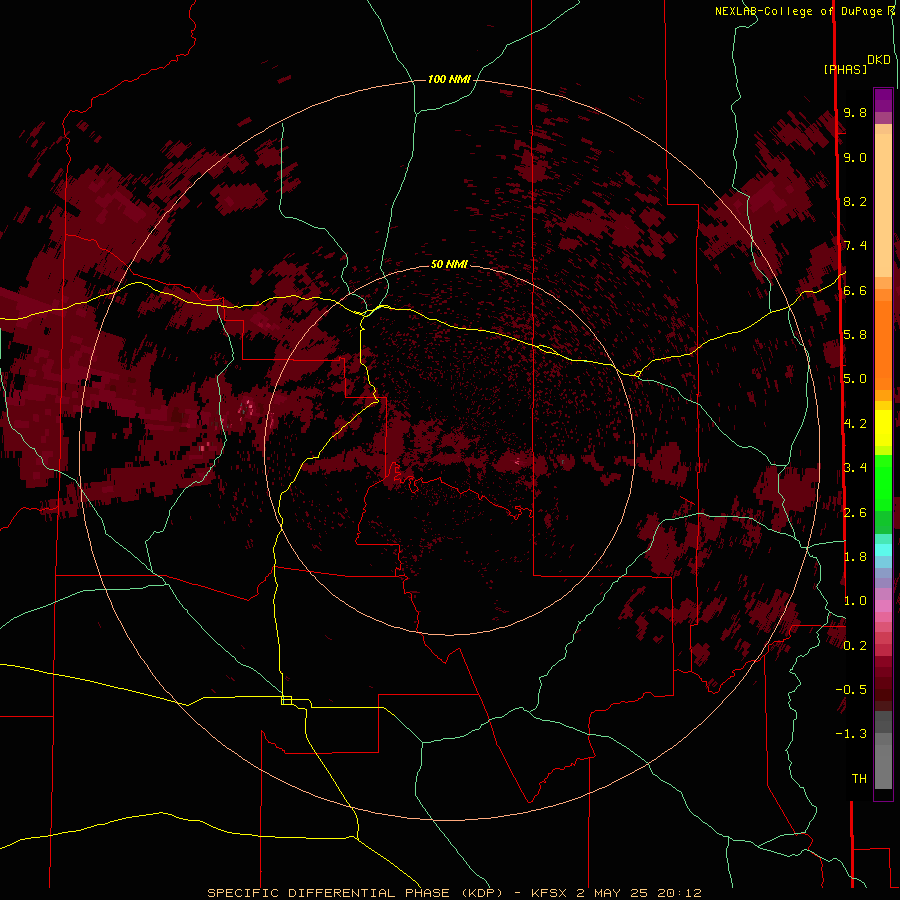Select the 1.0 legend value
Screen dimensions: 900x900
pyautogui.click(x=855, y=601)
